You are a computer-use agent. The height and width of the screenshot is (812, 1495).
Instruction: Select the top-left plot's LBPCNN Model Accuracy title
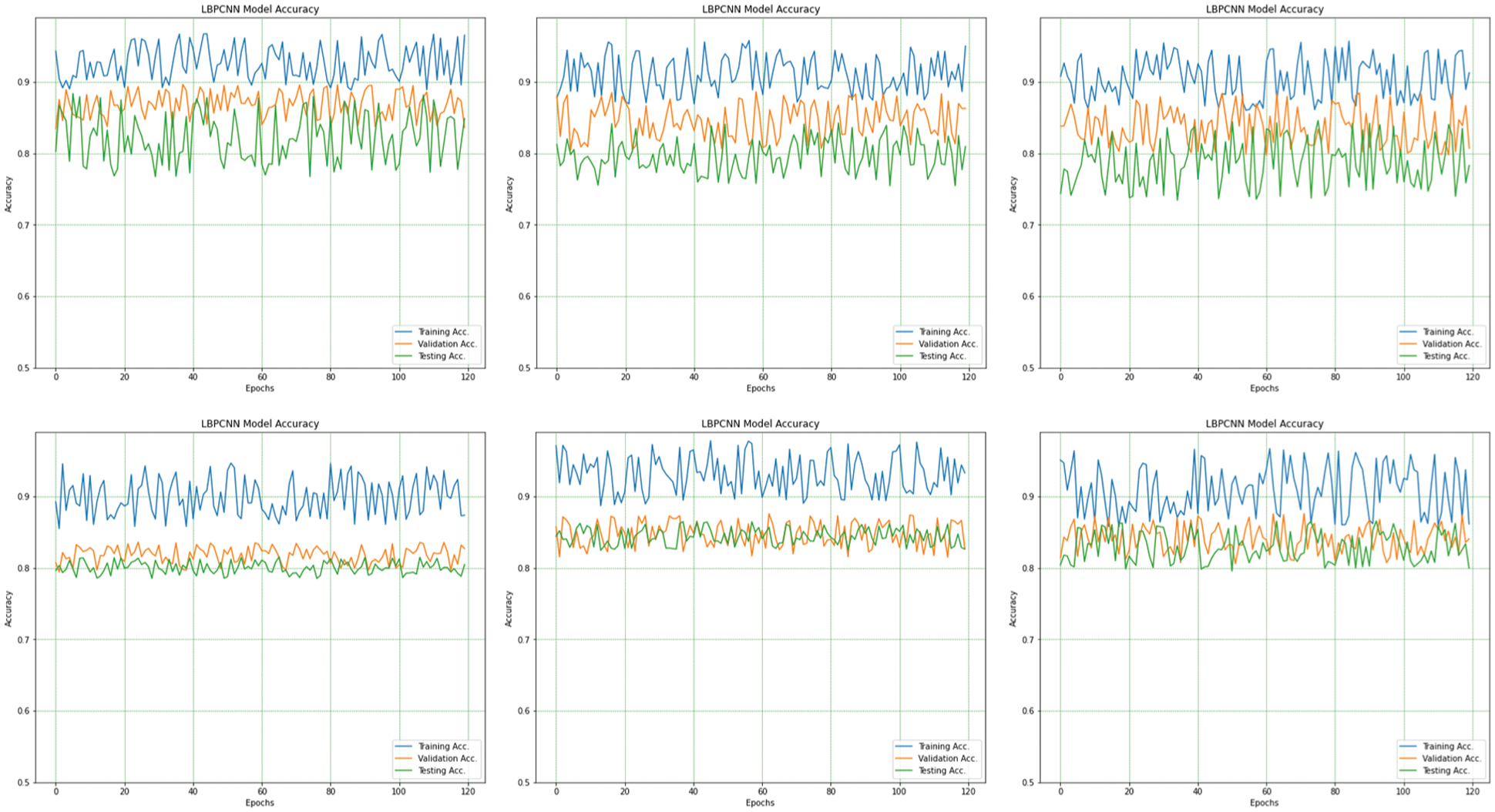click(260, 9)
